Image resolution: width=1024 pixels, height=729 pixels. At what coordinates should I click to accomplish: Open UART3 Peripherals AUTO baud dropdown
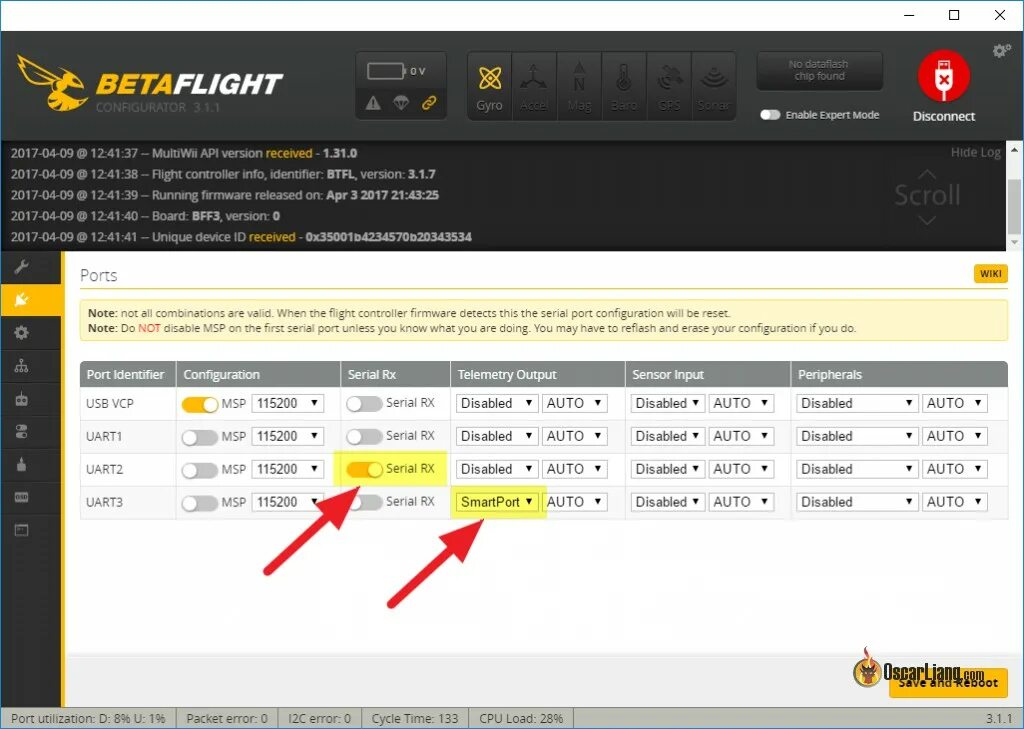pyautogui.click(x=954, y=502)
